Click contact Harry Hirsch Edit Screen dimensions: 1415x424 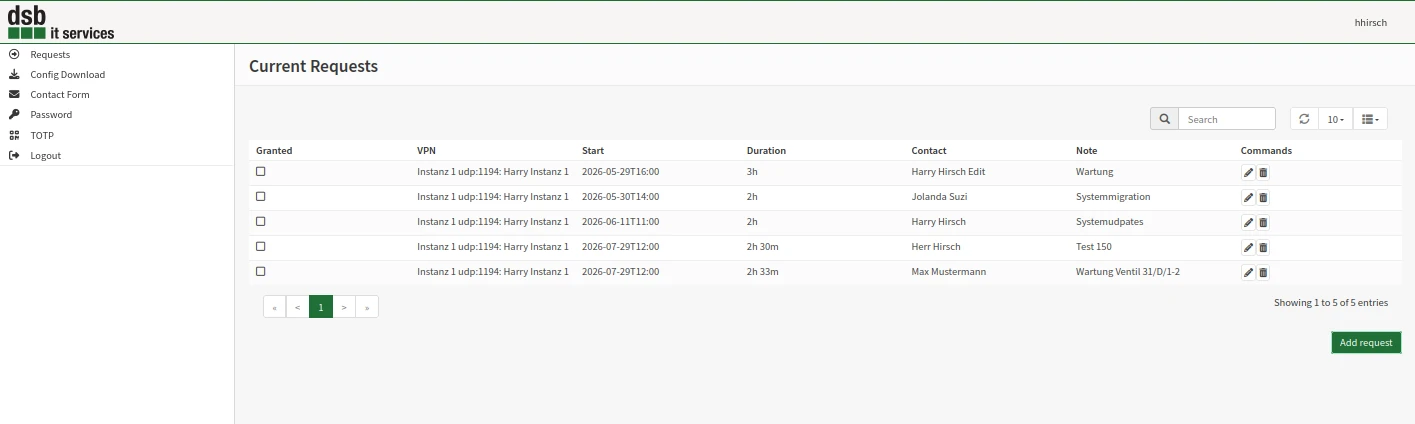pos(948,172)
